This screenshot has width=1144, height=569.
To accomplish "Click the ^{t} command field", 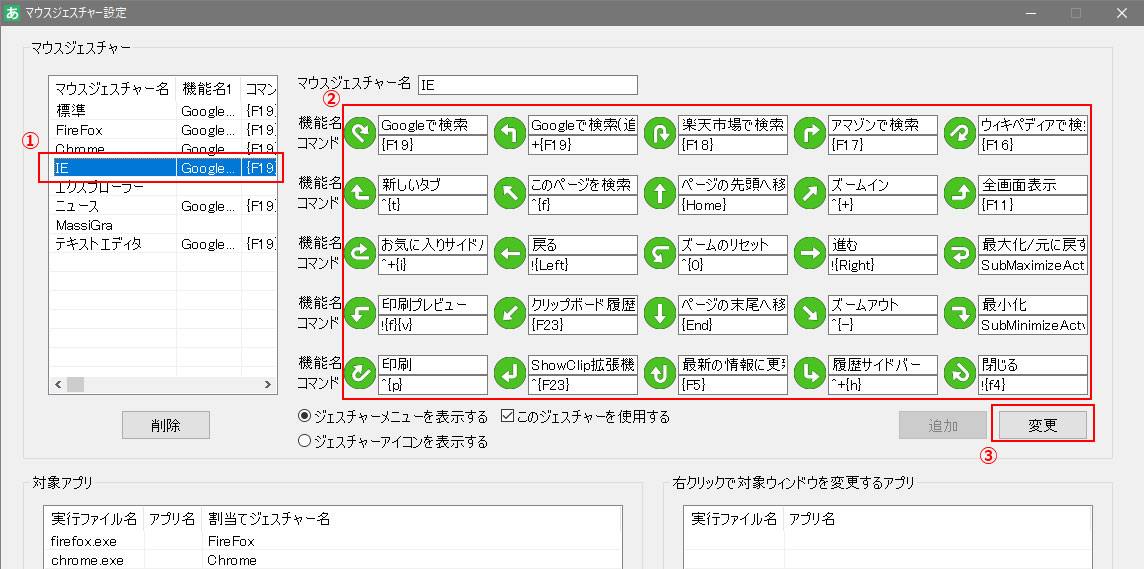I will [433, 205].
